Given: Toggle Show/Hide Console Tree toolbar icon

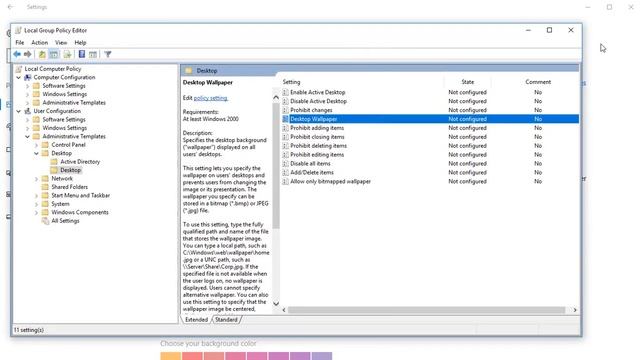Looking at the screenshot, I should point(53,54).
